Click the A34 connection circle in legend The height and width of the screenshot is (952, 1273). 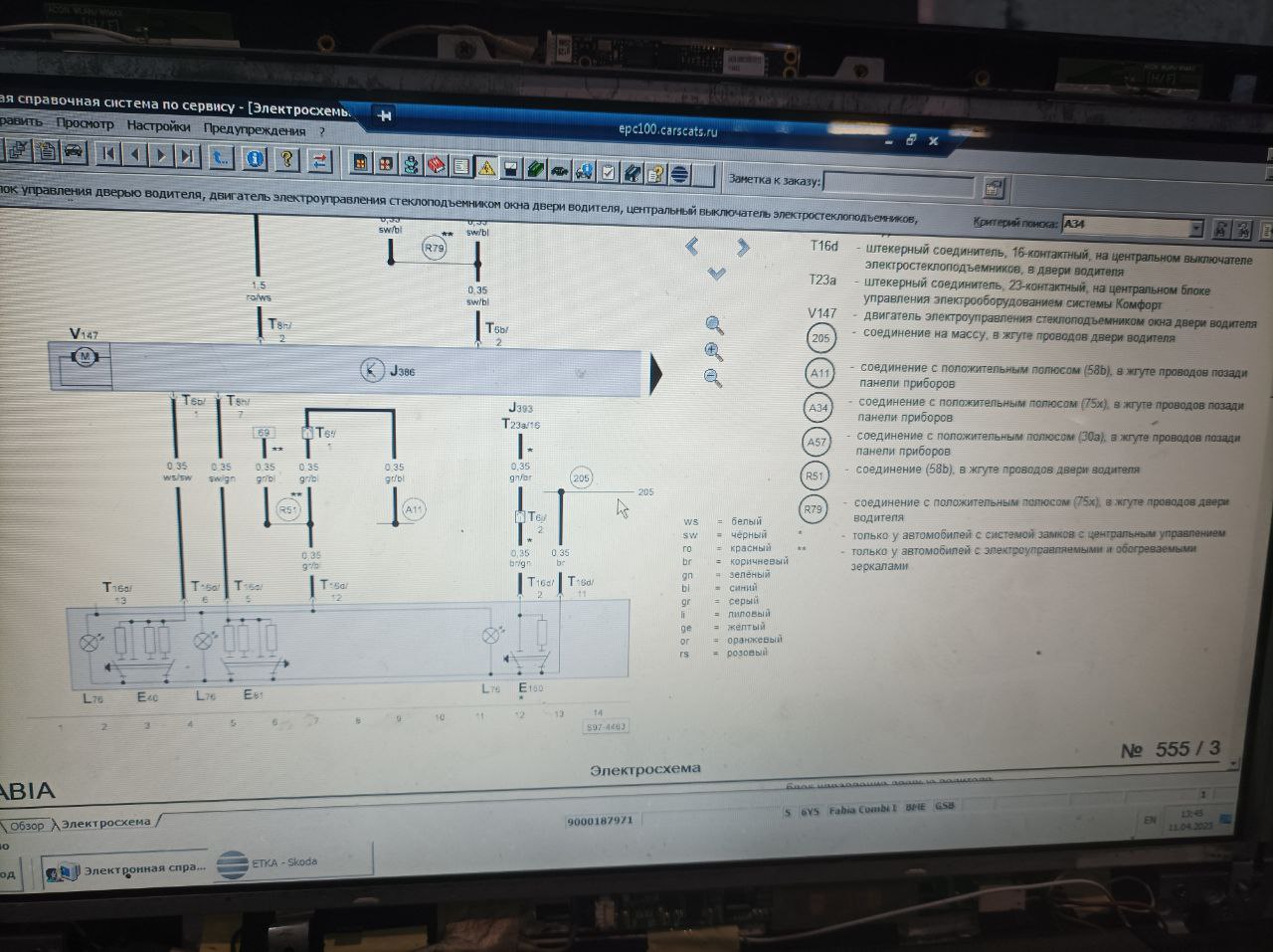click(818, 408)
